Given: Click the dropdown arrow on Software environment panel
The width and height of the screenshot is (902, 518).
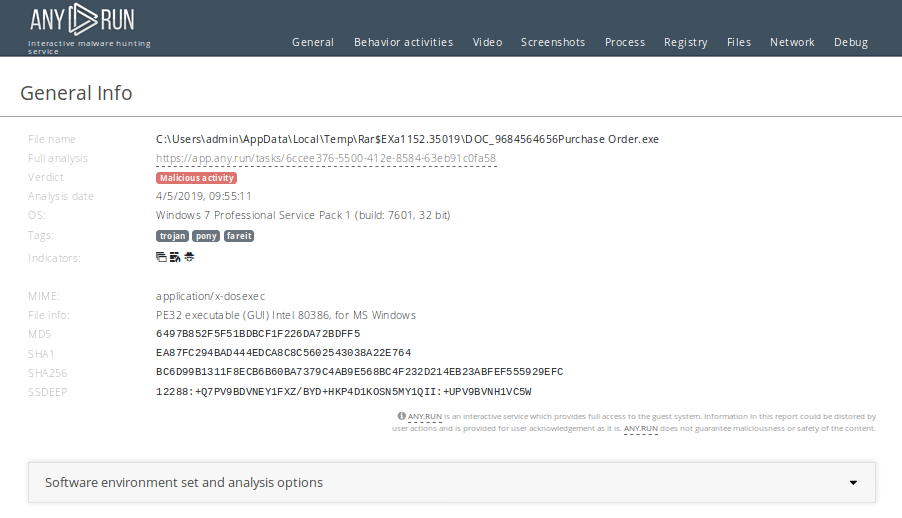Looking at the screenshot, I should pyautogui.click(x=853, y=482).
